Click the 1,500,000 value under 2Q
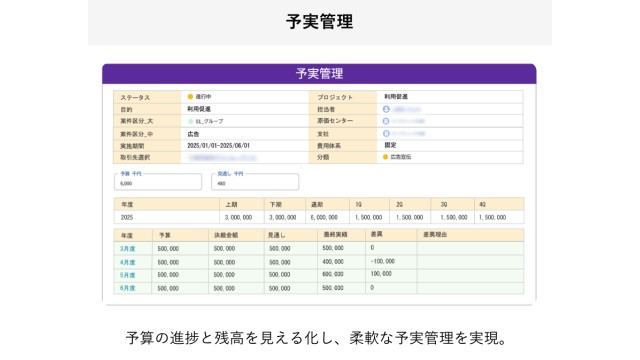Screen dimensions: 640x360 409,218
